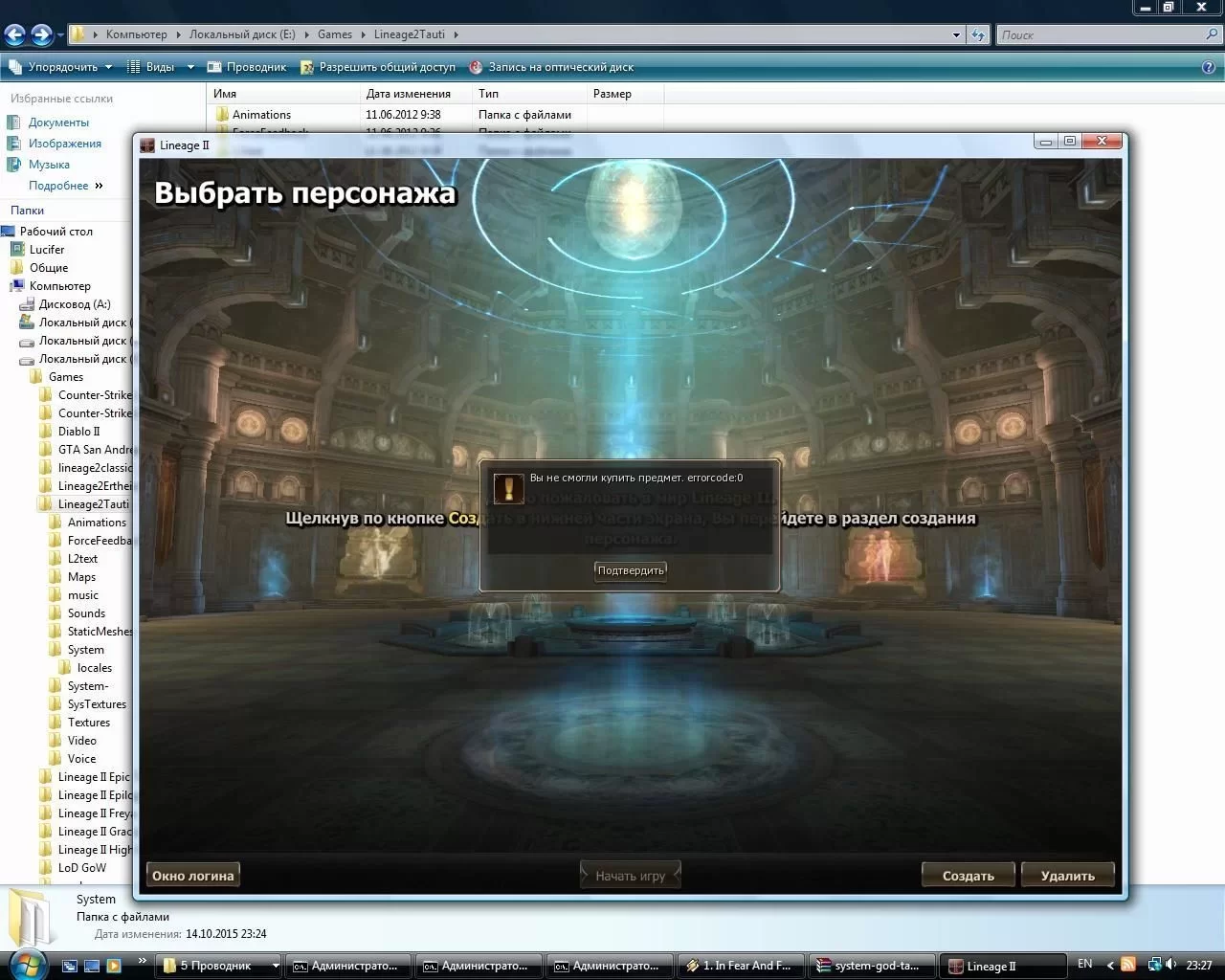Viewport: 1225px width, 980px height.
Task: Show hidden tray icons arrow
Action: coord(1110,966)
